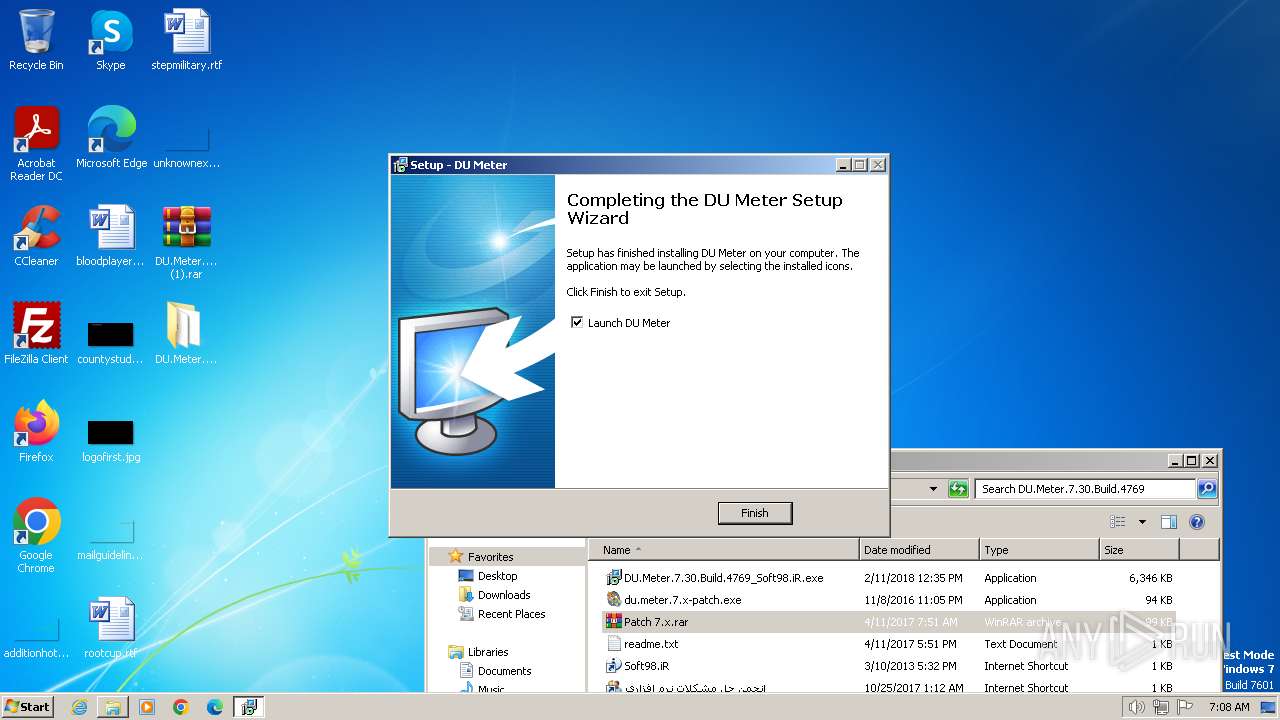Switch to DU Meter Setup taskbar button

coord(249,707)
